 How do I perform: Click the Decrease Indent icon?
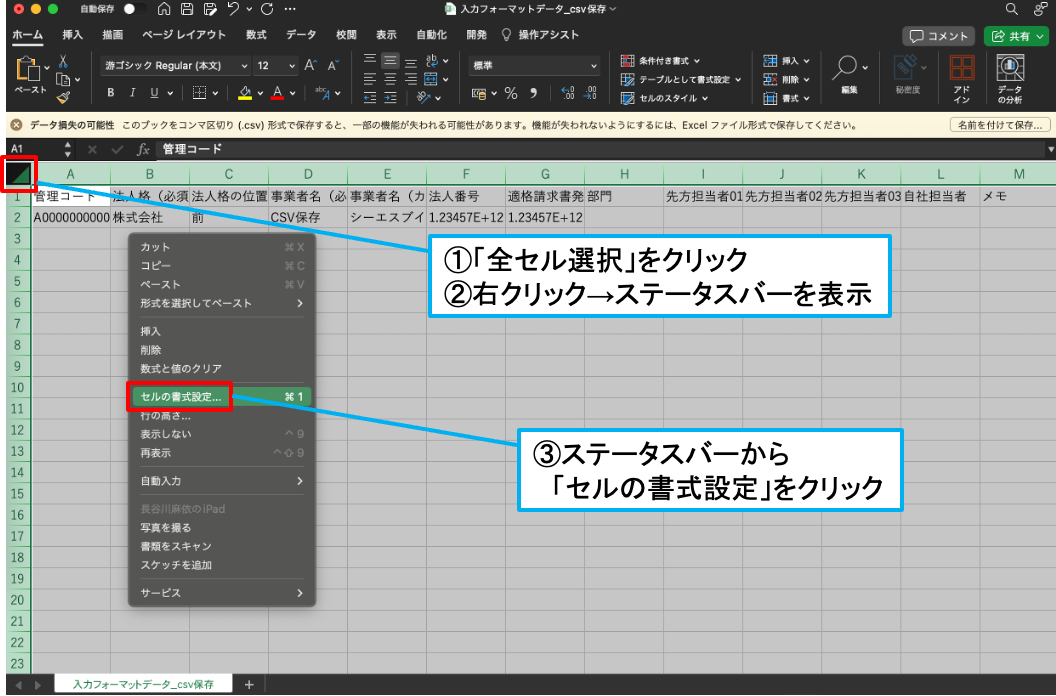(x=370, y=98)
